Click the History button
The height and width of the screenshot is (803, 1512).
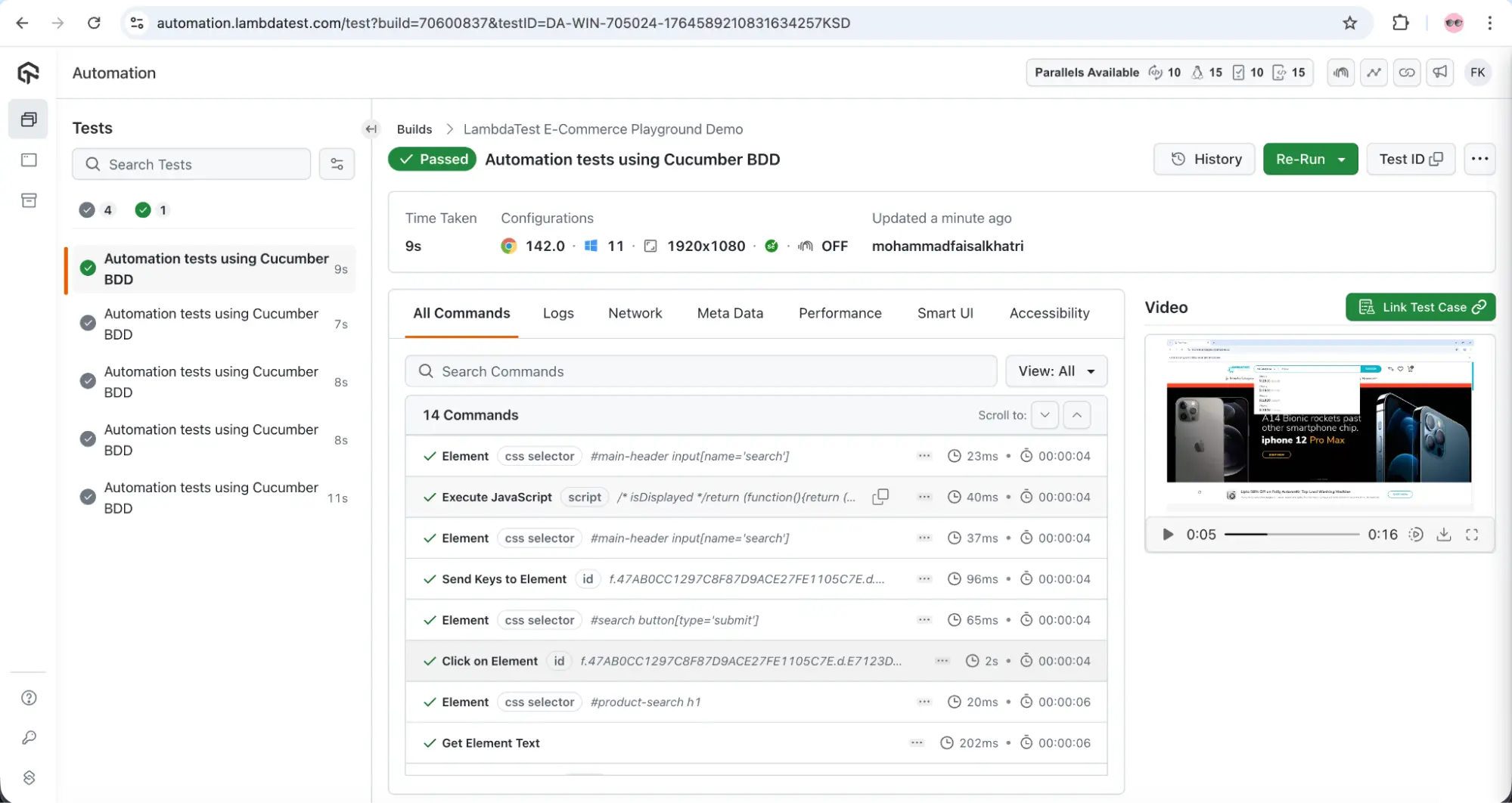point(1204,159)
